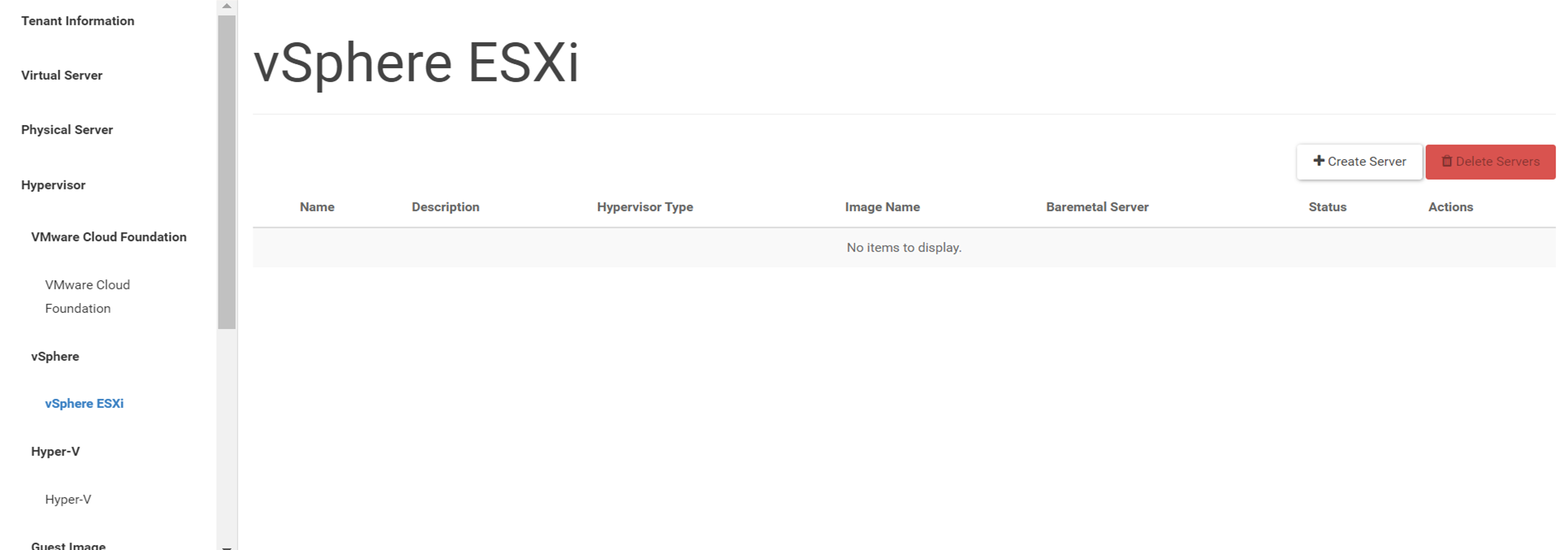Sort by Baremetal Server column header
The height and width of the screenshot is (550, 1568).
coord(1097,207)
